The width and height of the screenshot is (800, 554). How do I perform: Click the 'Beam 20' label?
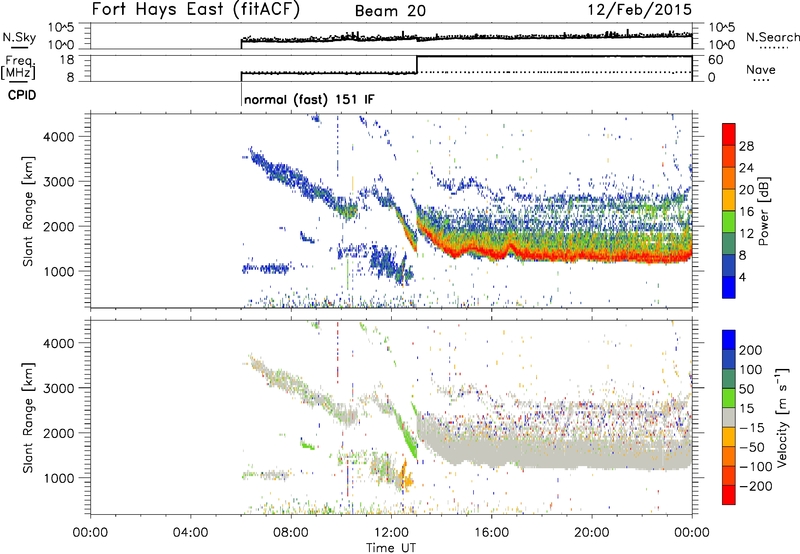[x=390, y=11]
